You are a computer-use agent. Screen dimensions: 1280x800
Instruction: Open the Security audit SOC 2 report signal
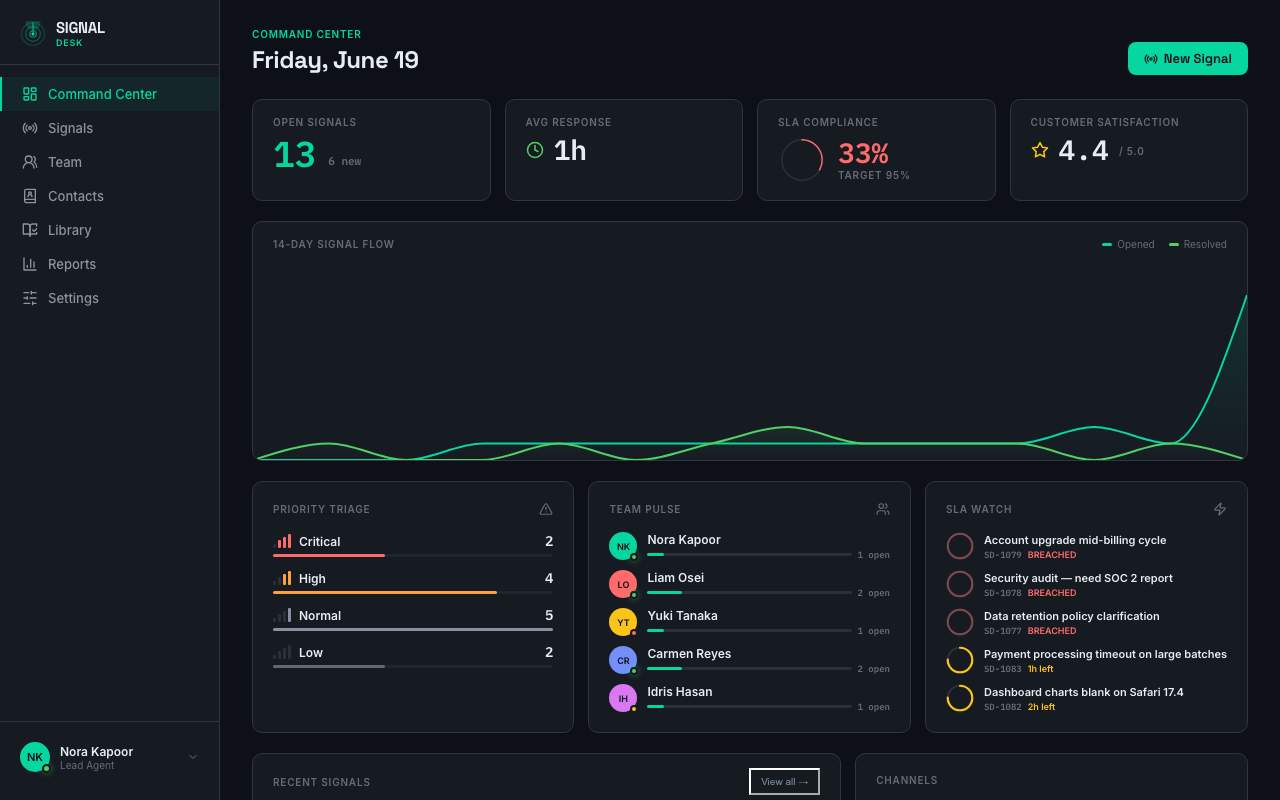[1086, 584]
